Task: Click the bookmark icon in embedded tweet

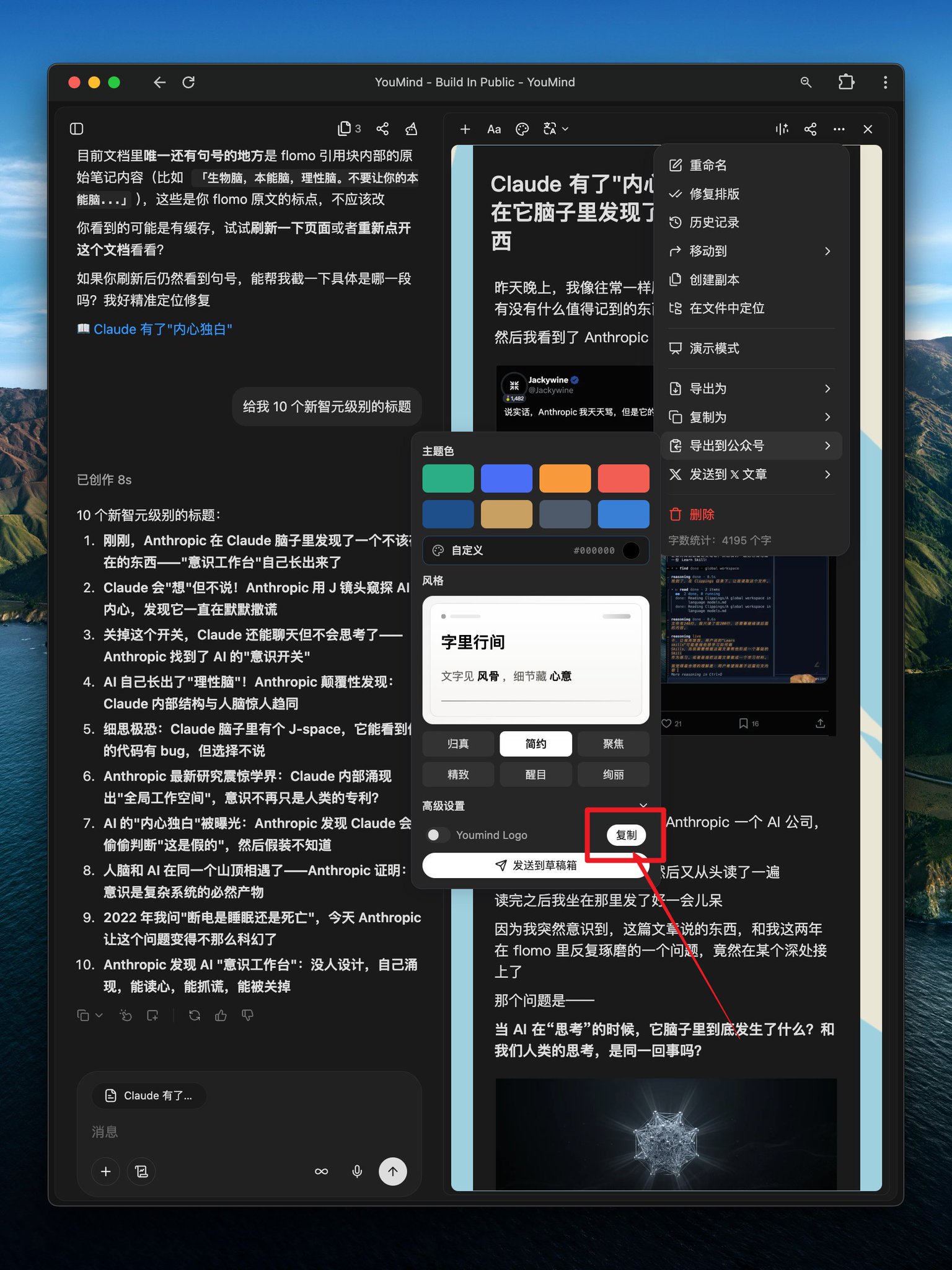Action: (x=743, y=724)
